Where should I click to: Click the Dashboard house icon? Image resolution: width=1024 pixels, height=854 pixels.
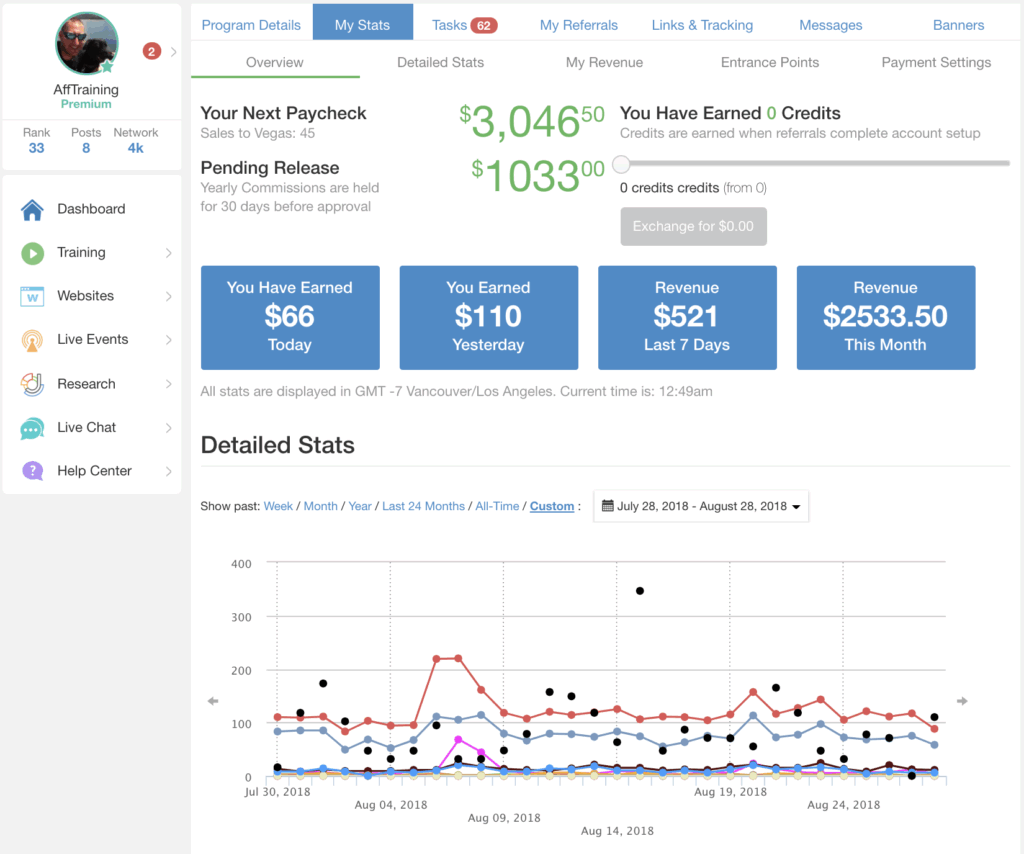pyautogui.click(x=32, y=209)
